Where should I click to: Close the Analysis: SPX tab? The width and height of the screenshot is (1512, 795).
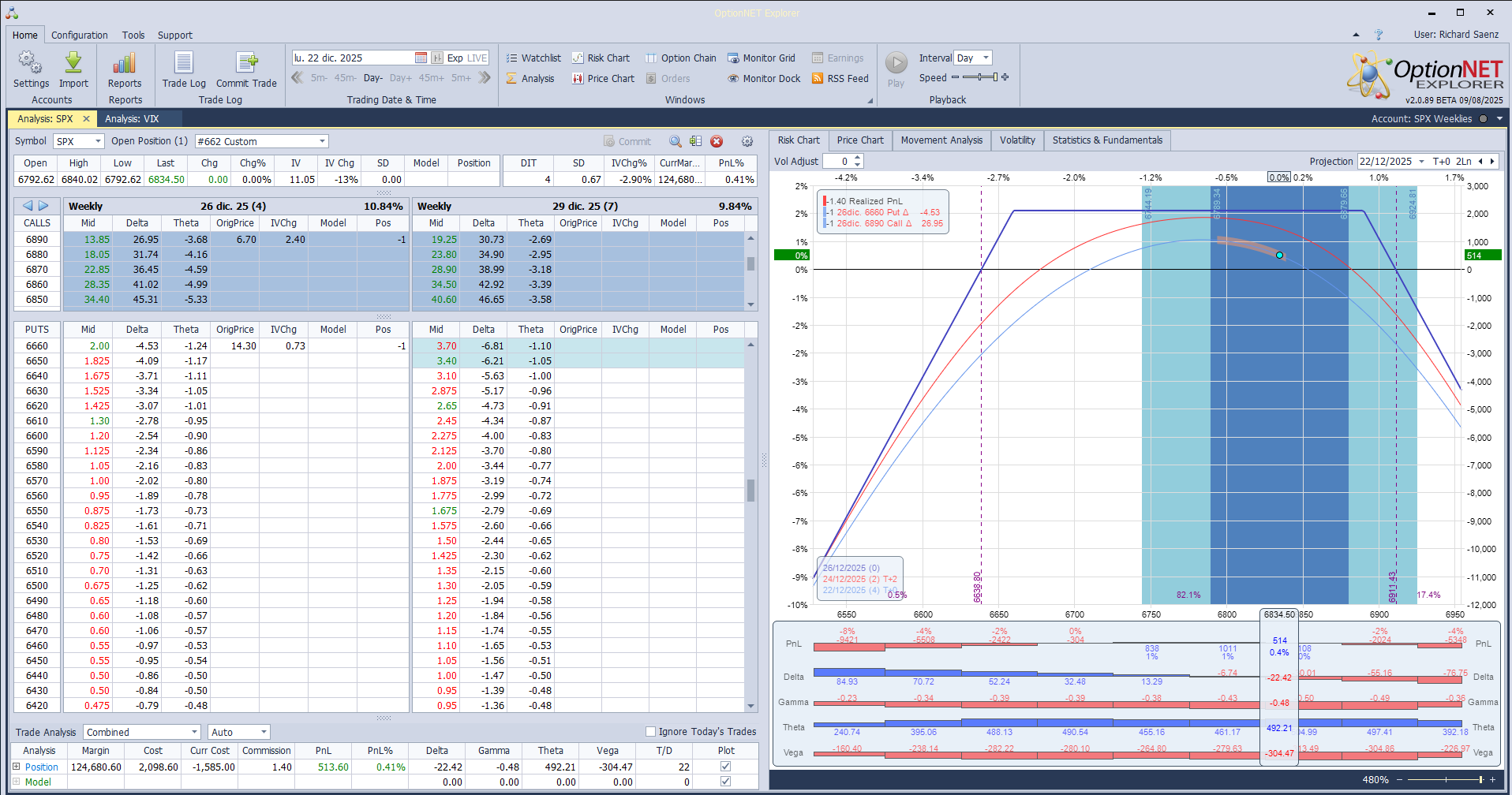point(86,119)
